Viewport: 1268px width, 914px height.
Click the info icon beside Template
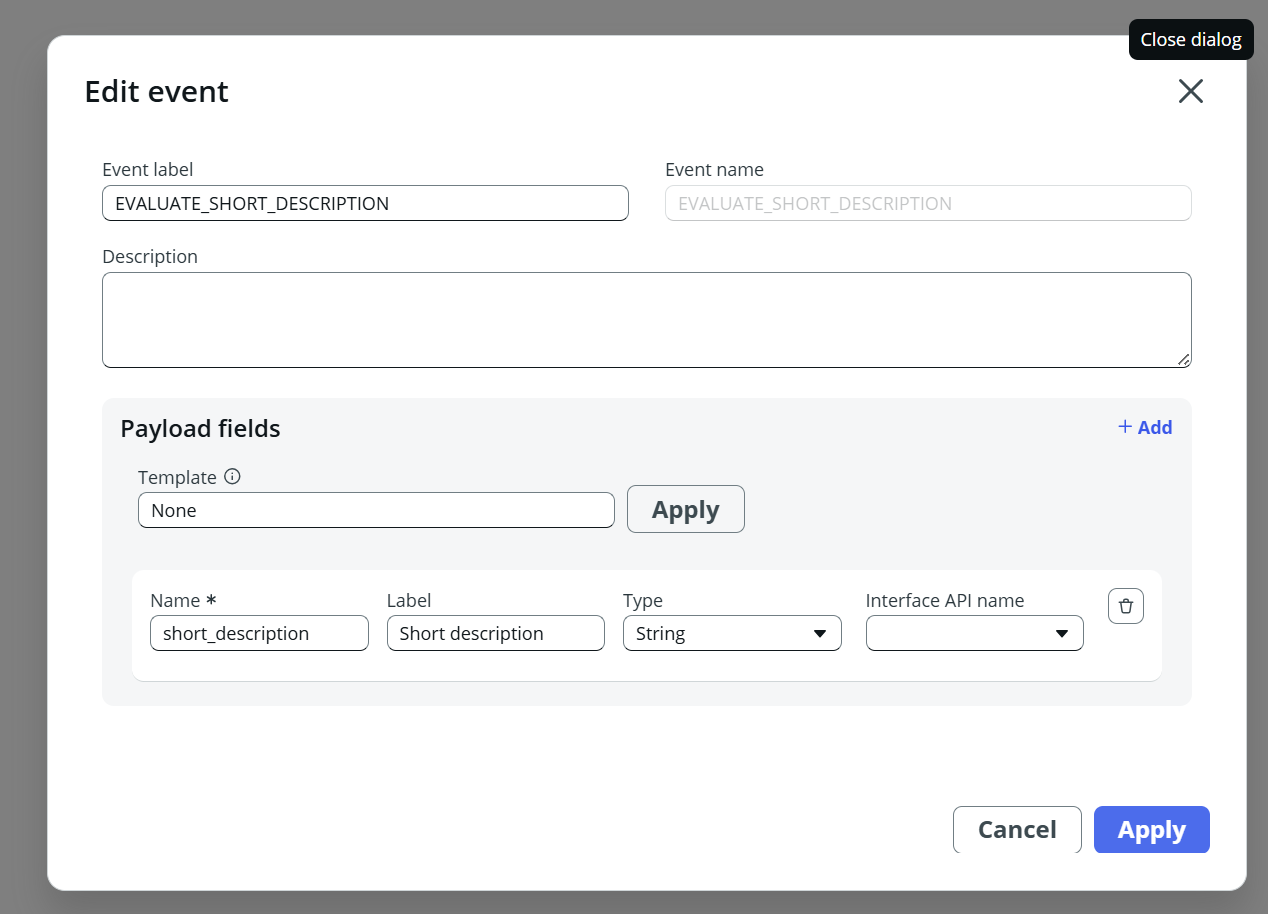[232, 477]
